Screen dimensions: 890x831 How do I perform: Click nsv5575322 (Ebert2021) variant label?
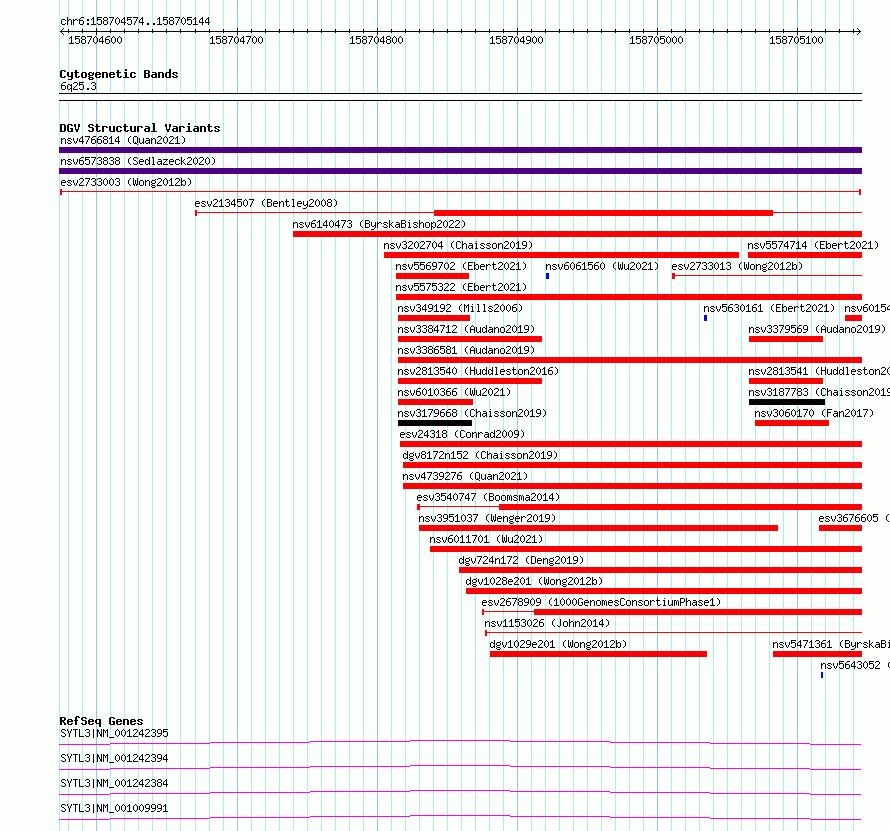pos(461,287)
